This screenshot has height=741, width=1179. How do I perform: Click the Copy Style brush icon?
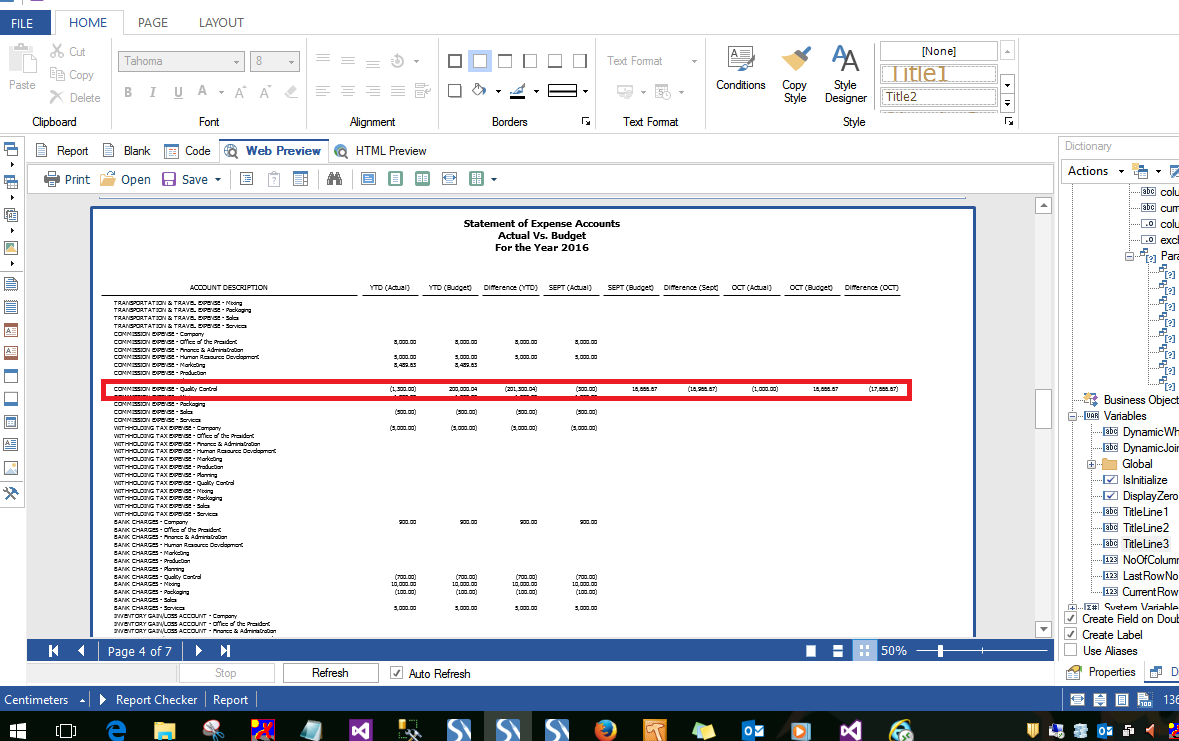click(x=795, y=59)
